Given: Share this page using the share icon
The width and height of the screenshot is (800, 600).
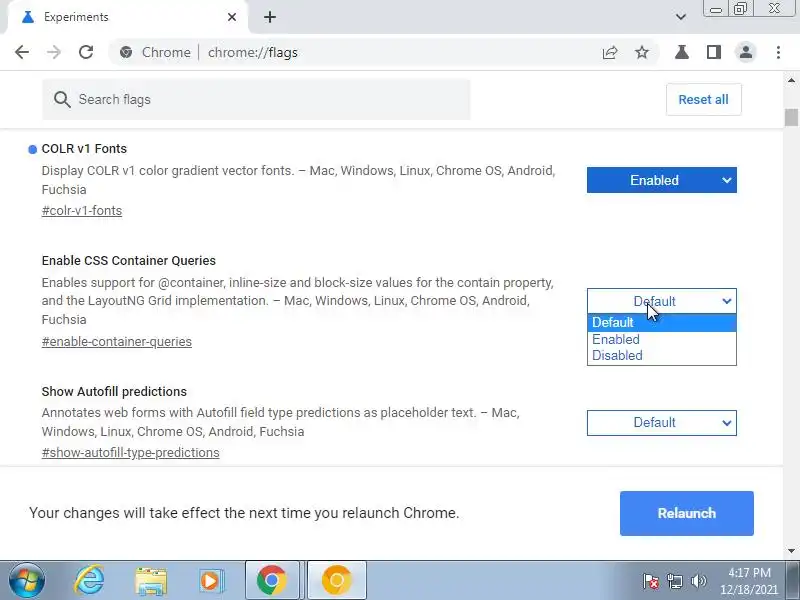Looking at the screenshot, I should coord(610,52).
